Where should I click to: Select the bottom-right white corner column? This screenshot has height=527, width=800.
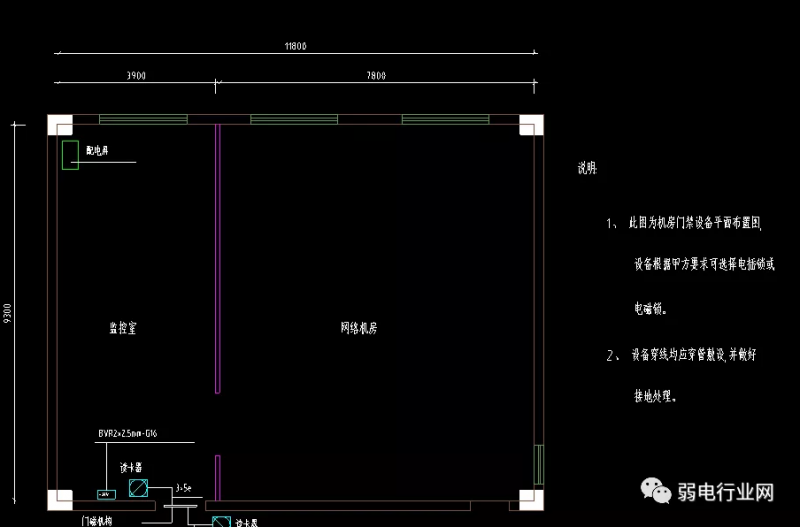[x=530, y=499]
